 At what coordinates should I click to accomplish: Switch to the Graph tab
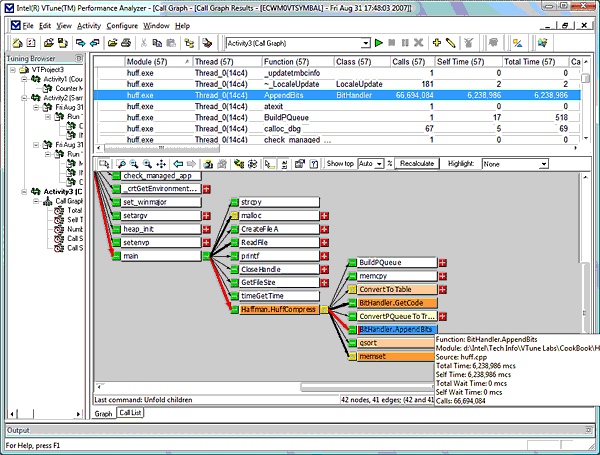point(103,412)
